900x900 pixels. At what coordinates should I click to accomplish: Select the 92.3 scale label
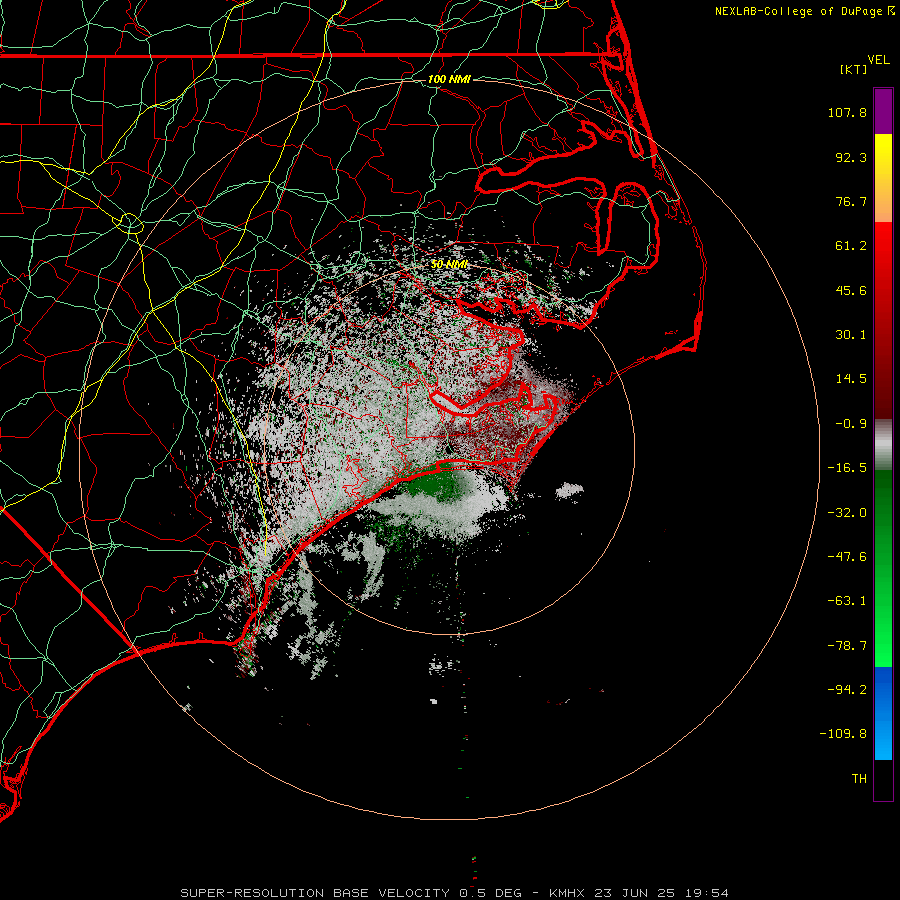[x=851, y=157]
